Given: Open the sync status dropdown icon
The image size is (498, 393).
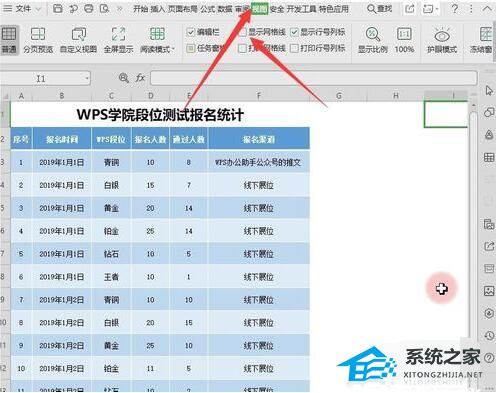Looking at the screenshot, I should pos(430,9).
